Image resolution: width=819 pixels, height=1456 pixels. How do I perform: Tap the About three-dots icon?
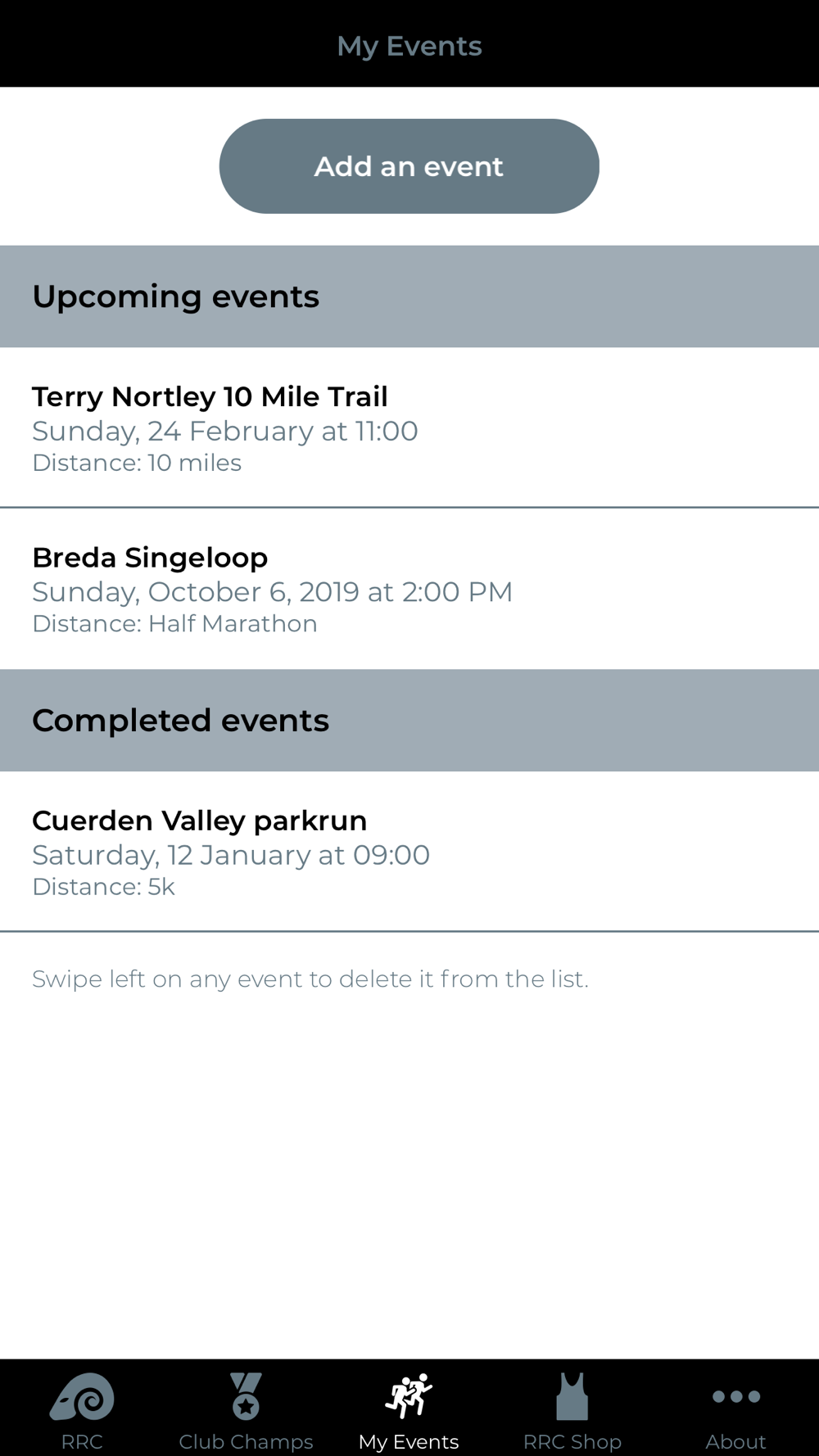click(736, 1396)
